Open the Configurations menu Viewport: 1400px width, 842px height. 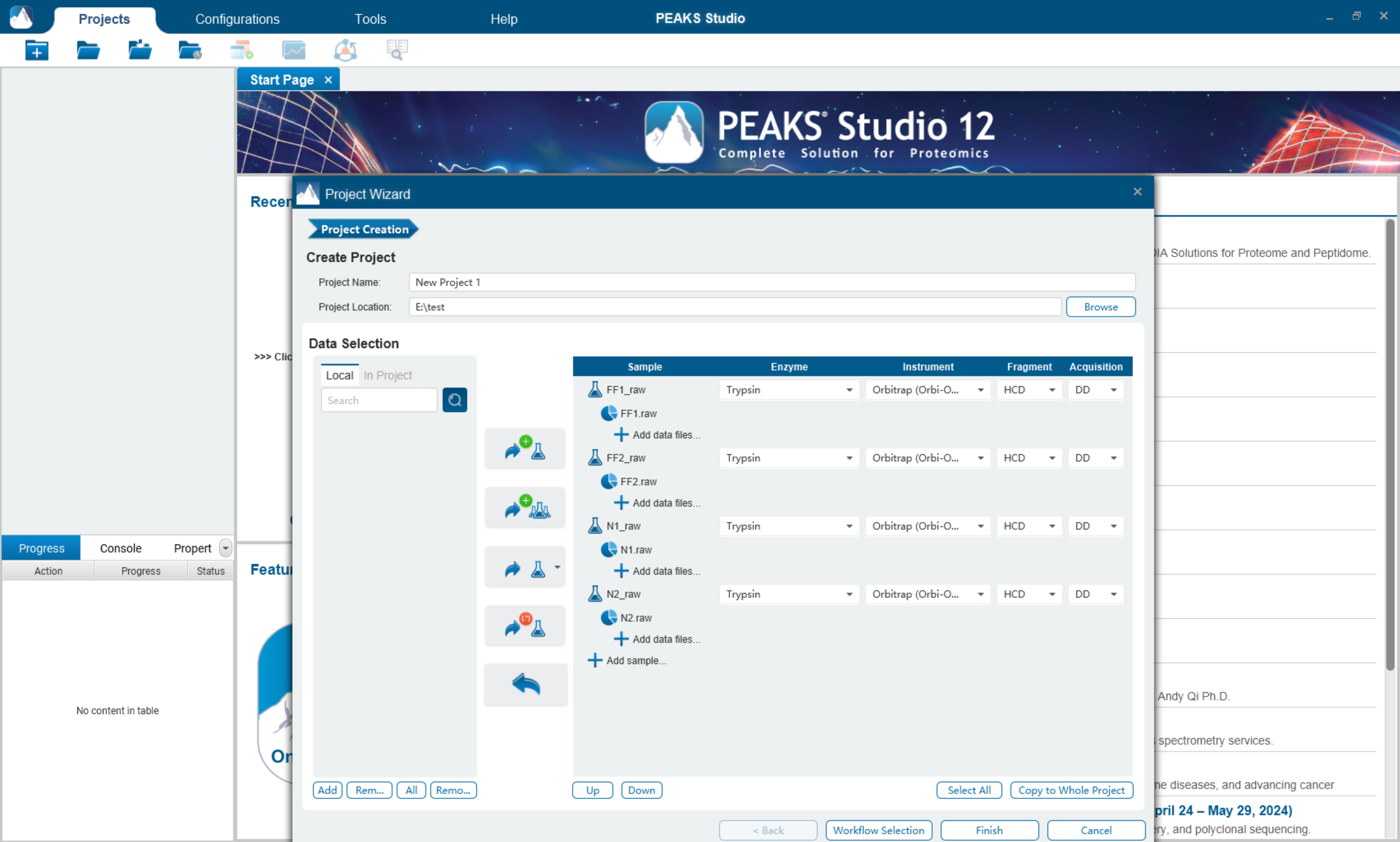click(x=237, y=19)
